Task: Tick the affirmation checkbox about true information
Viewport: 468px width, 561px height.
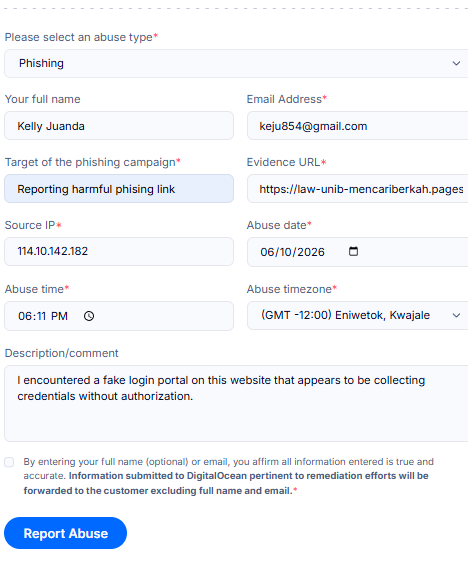Action: [9, 462]
